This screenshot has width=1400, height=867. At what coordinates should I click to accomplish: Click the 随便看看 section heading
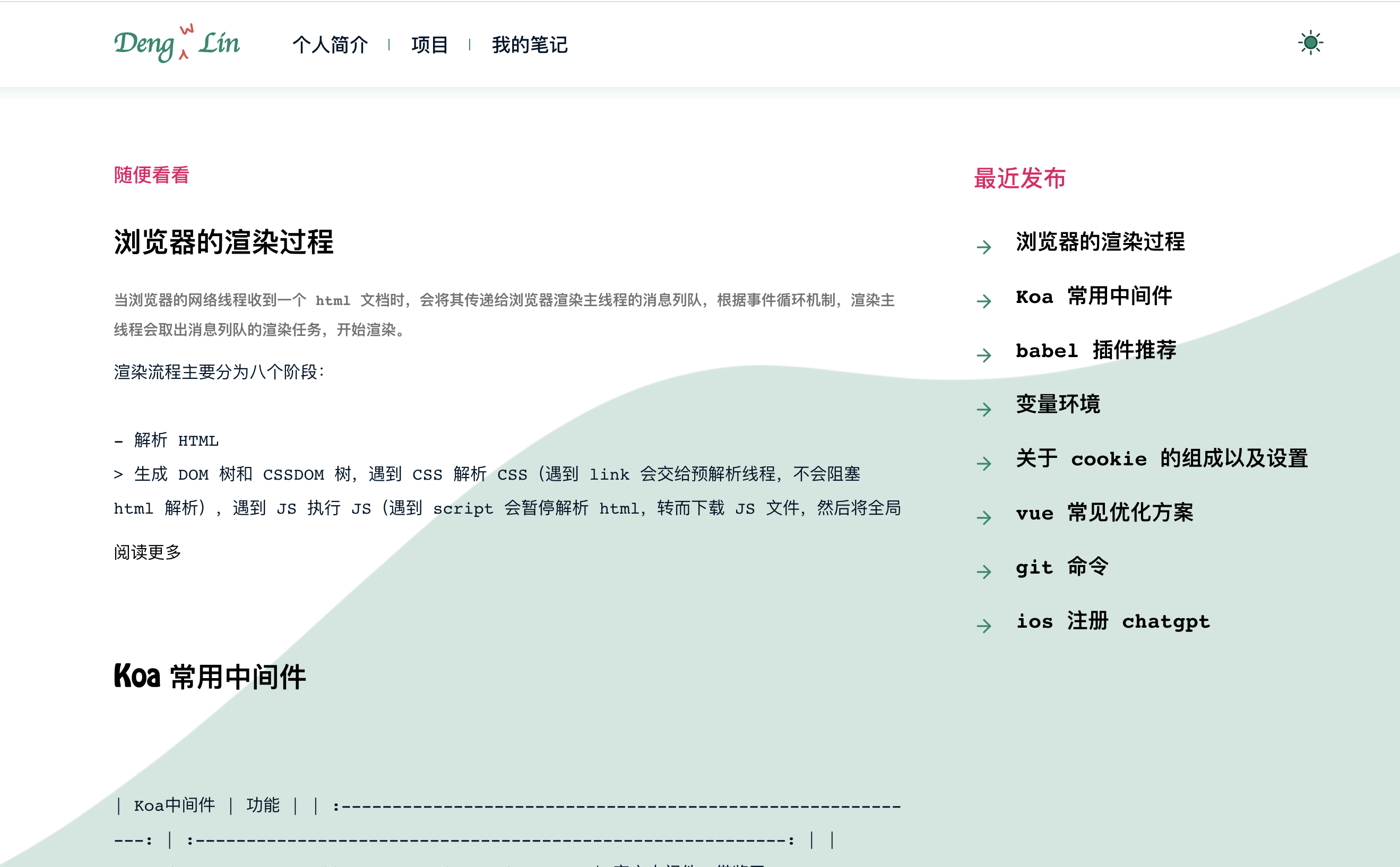point(151,175)
